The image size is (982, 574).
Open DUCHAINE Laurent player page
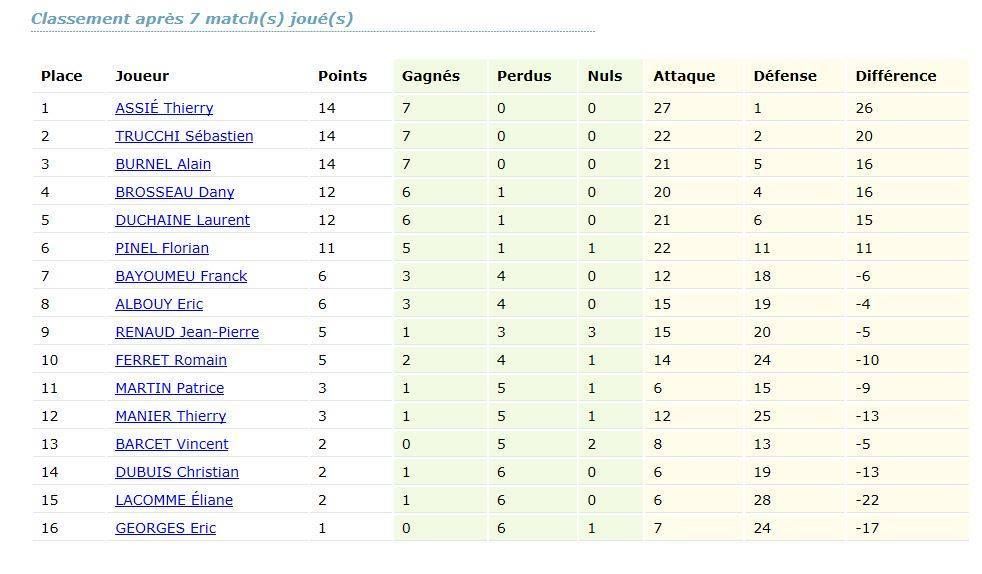tap(182, 220)
